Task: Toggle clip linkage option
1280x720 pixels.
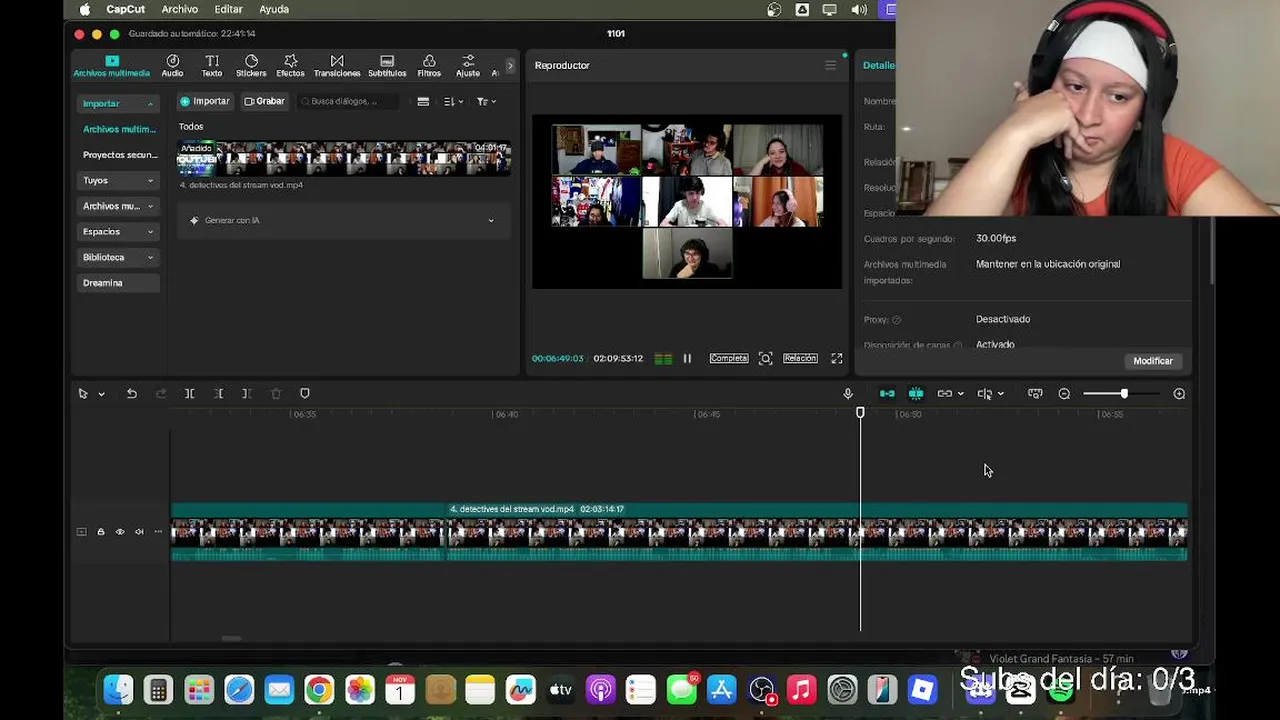Action: pyautogui.click(x=944, y=394)
